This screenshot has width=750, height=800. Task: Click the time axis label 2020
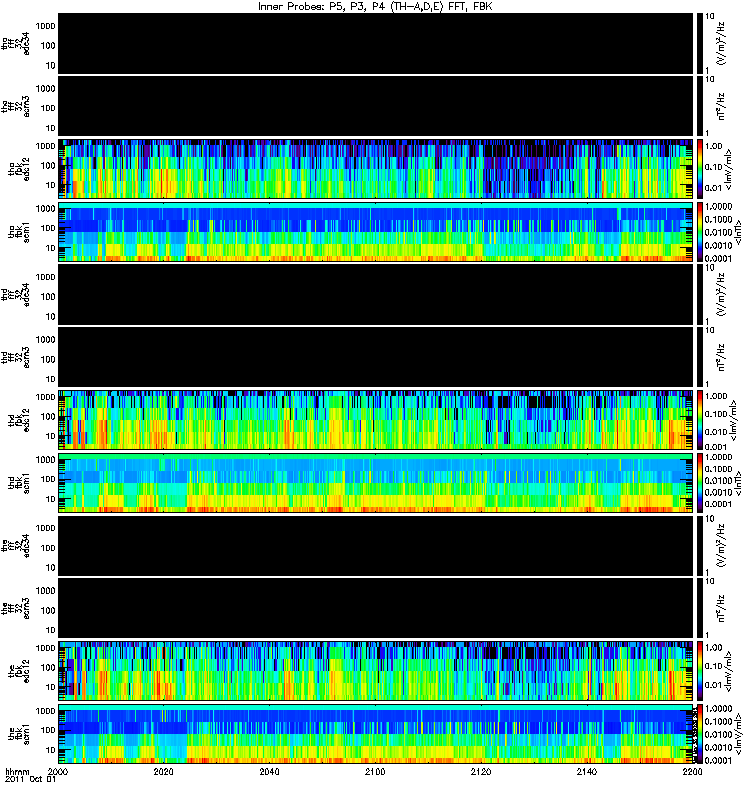tap(163, 771)
